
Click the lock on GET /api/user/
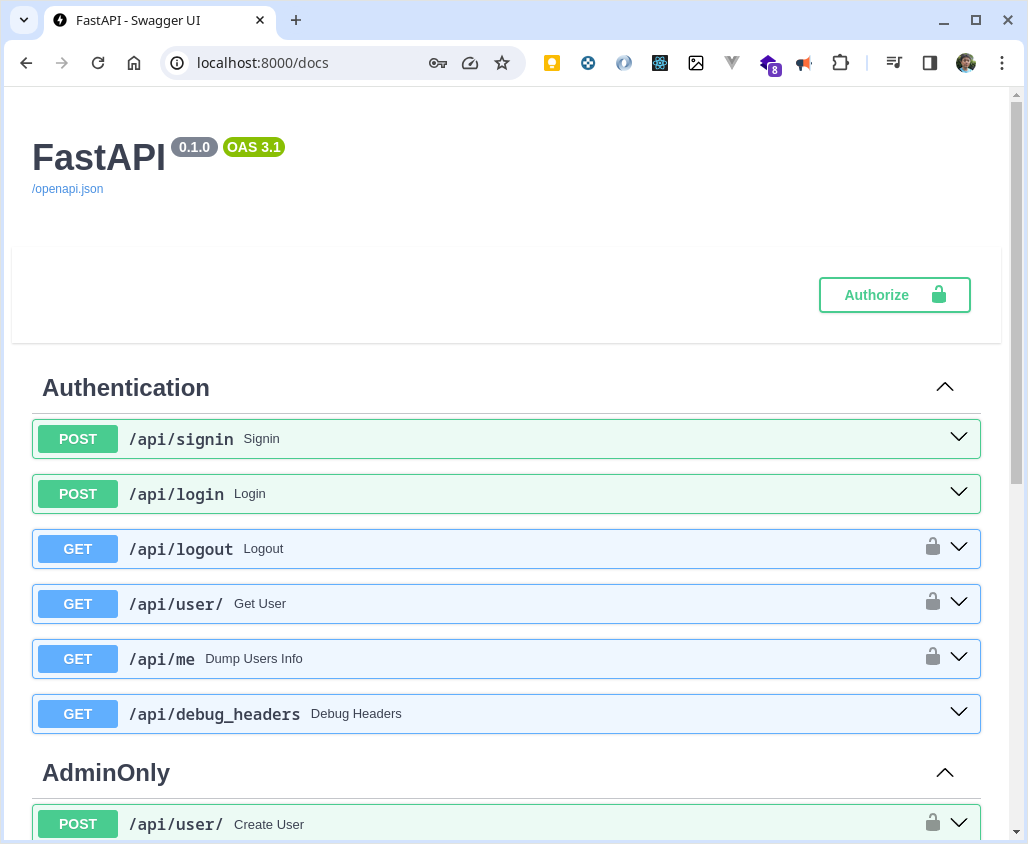click(x=932, y=601)
